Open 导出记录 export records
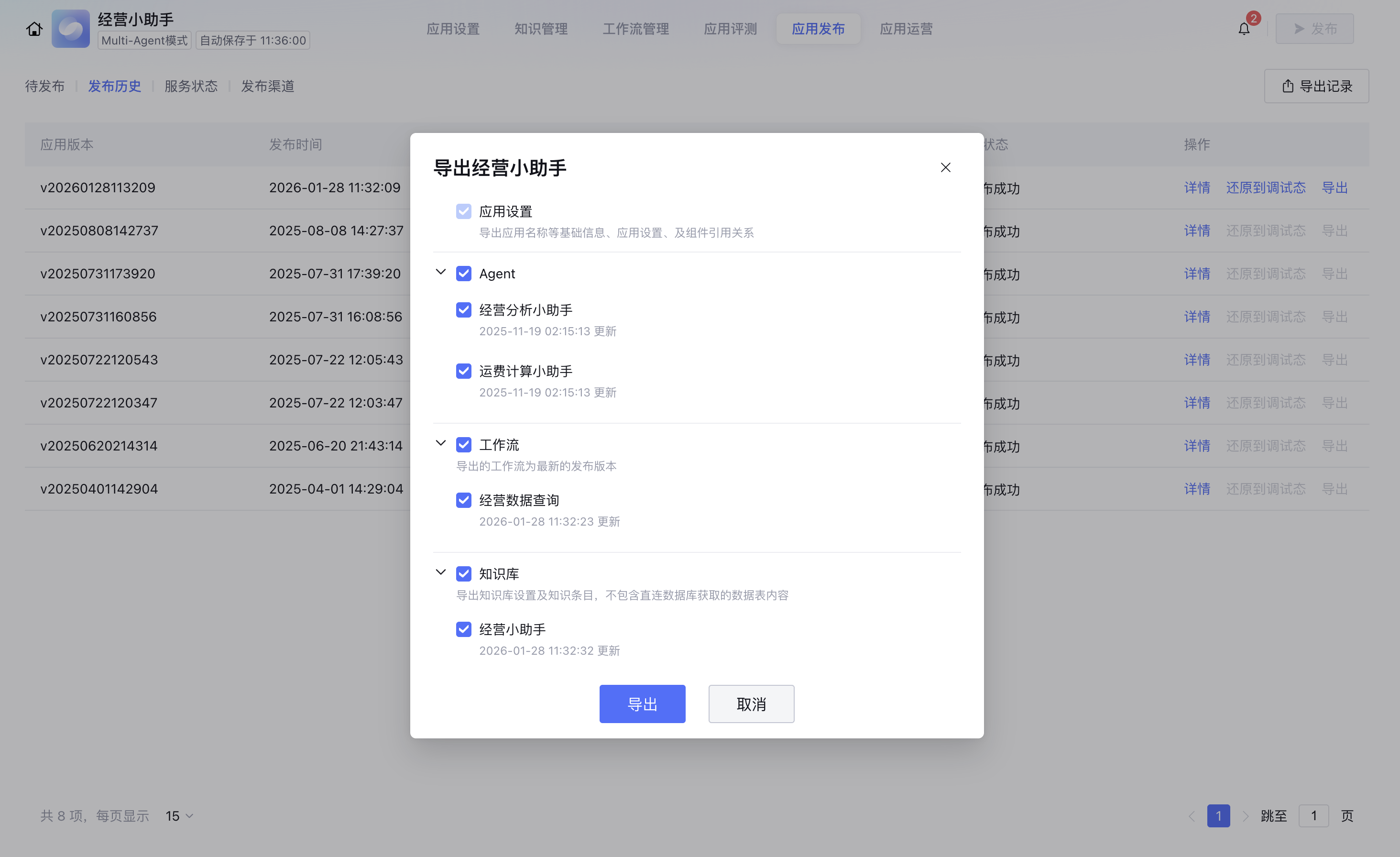This screenshot has height=857, width=1400. point(1316,86)
